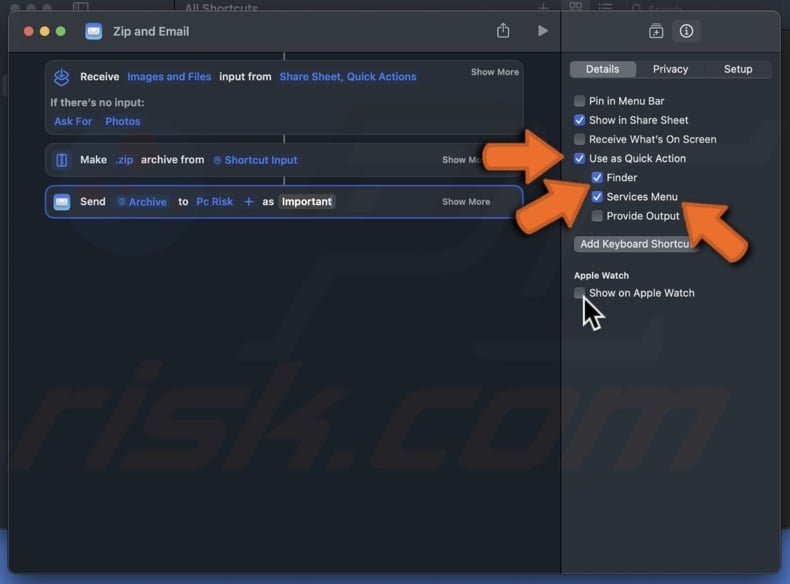Select the Shortcut Input variable
The width and height of the screenshot is (790, 584).
pyautogui.click(x=255, y=160)
